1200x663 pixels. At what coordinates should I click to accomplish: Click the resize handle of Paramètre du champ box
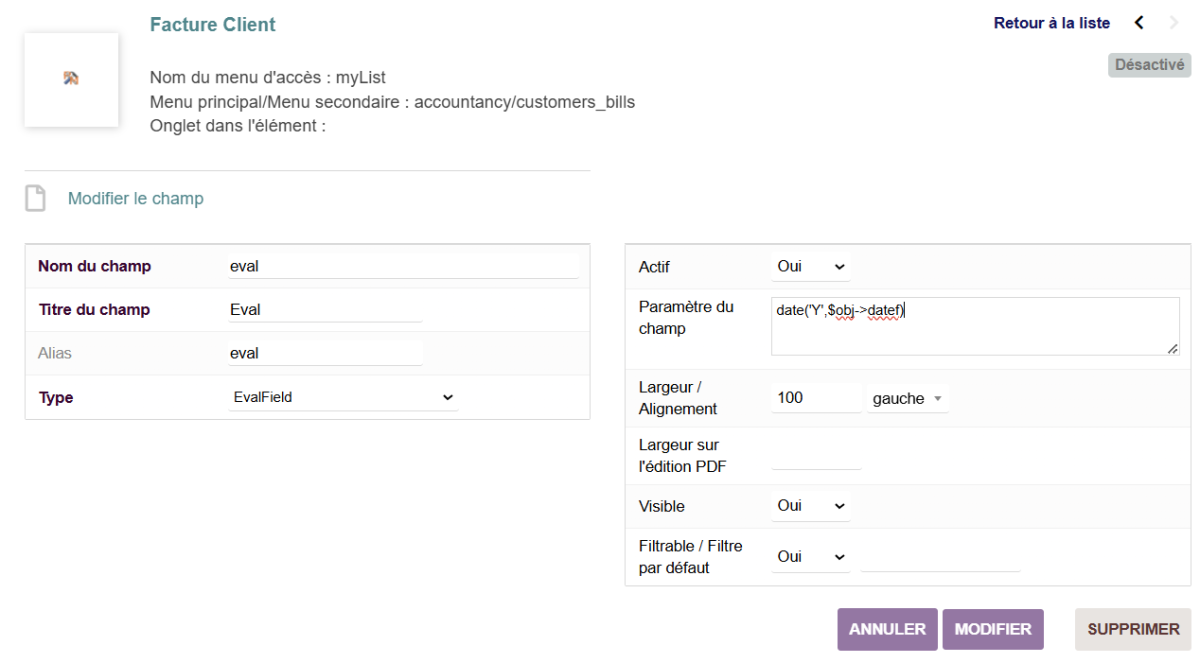(x=1174, y=347)
